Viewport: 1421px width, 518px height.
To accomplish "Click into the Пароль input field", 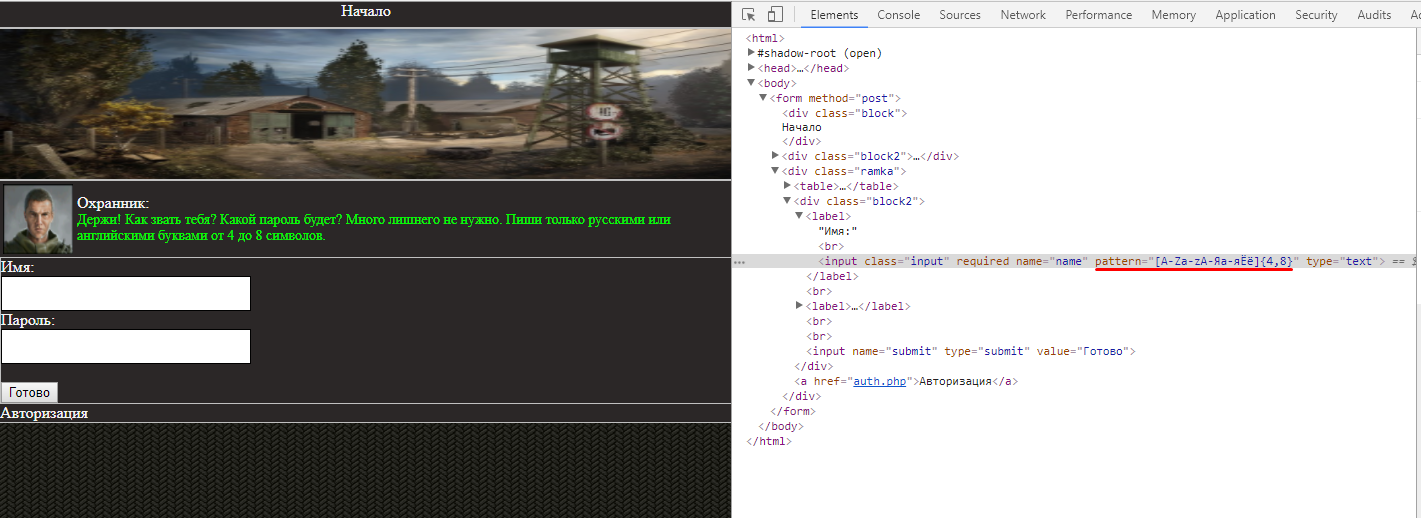I will [x=125, y=346].
